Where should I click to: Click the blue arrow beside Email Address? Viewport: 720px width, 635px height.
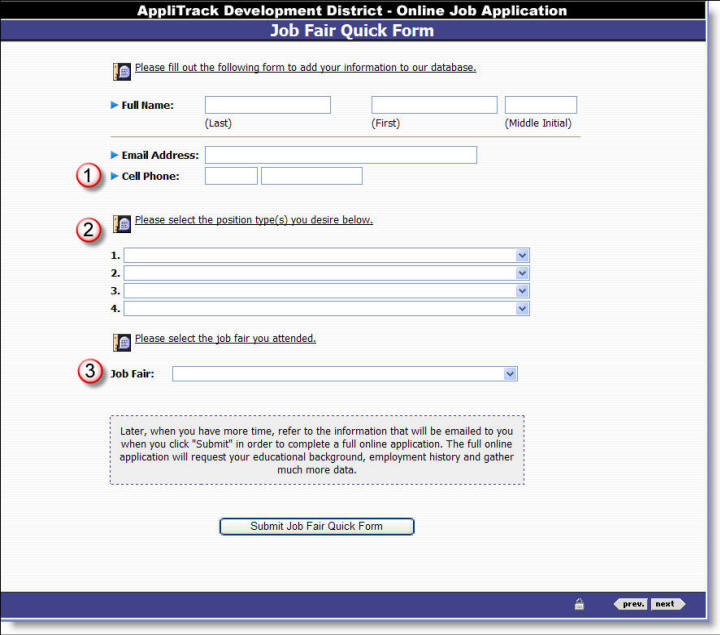click(x=114, y=155)
